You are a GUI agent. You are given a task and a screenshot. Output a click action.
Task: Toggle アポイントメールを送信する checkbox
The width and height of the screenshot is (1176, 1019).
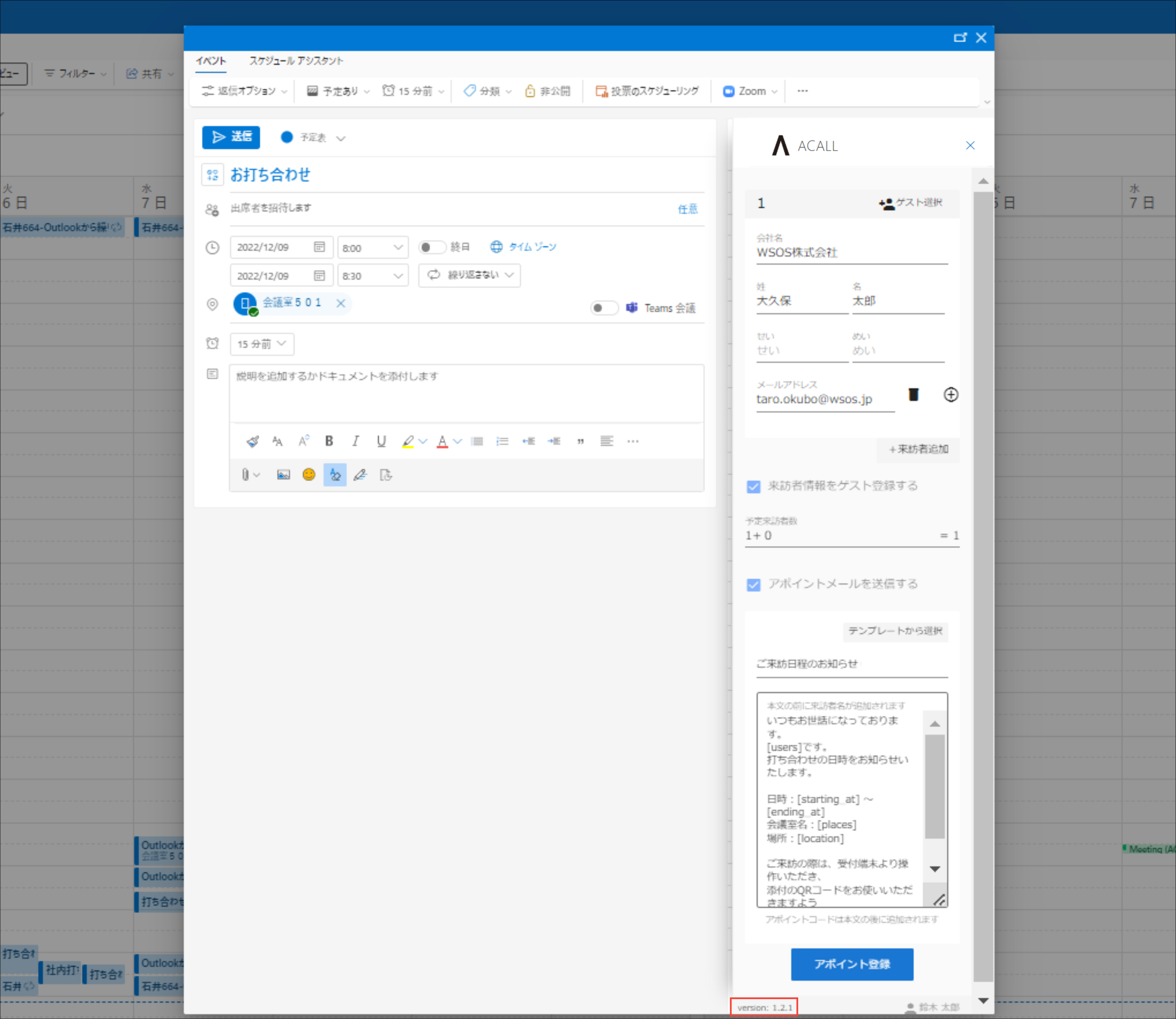pos(753,585)
